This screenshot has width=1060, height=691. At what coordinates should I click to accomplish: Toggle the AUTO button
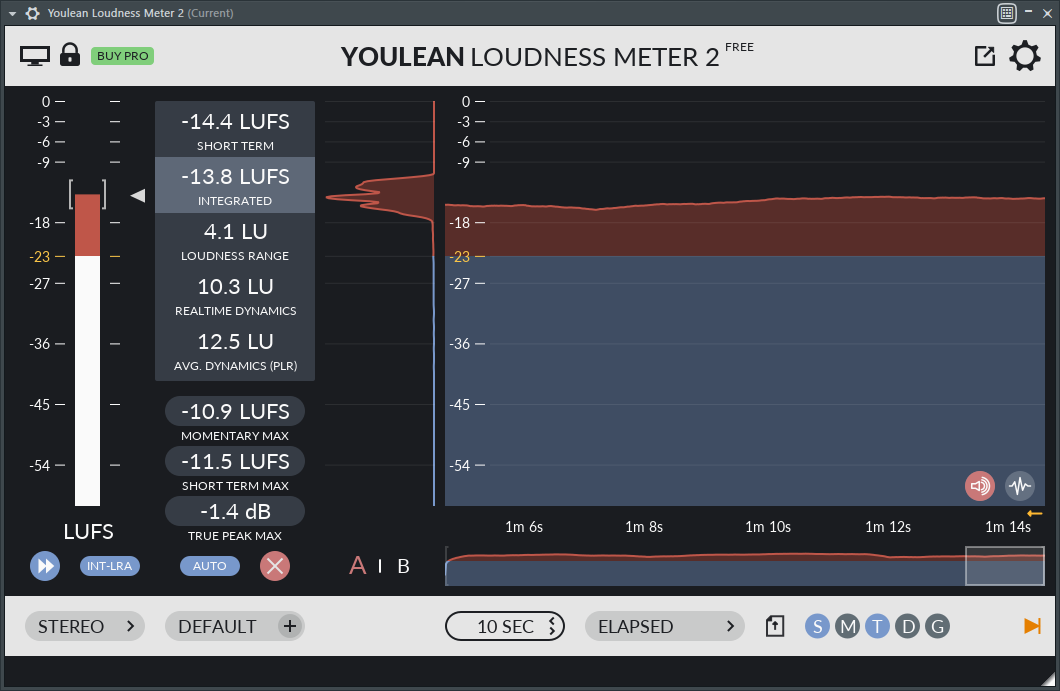pyautogui.click(x=210, y=566)
